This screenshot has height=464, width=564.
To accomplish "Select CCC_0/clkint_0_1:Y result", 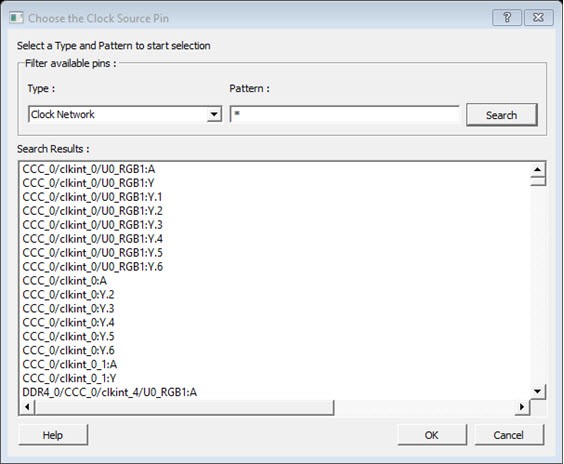I will click(69, 378).
